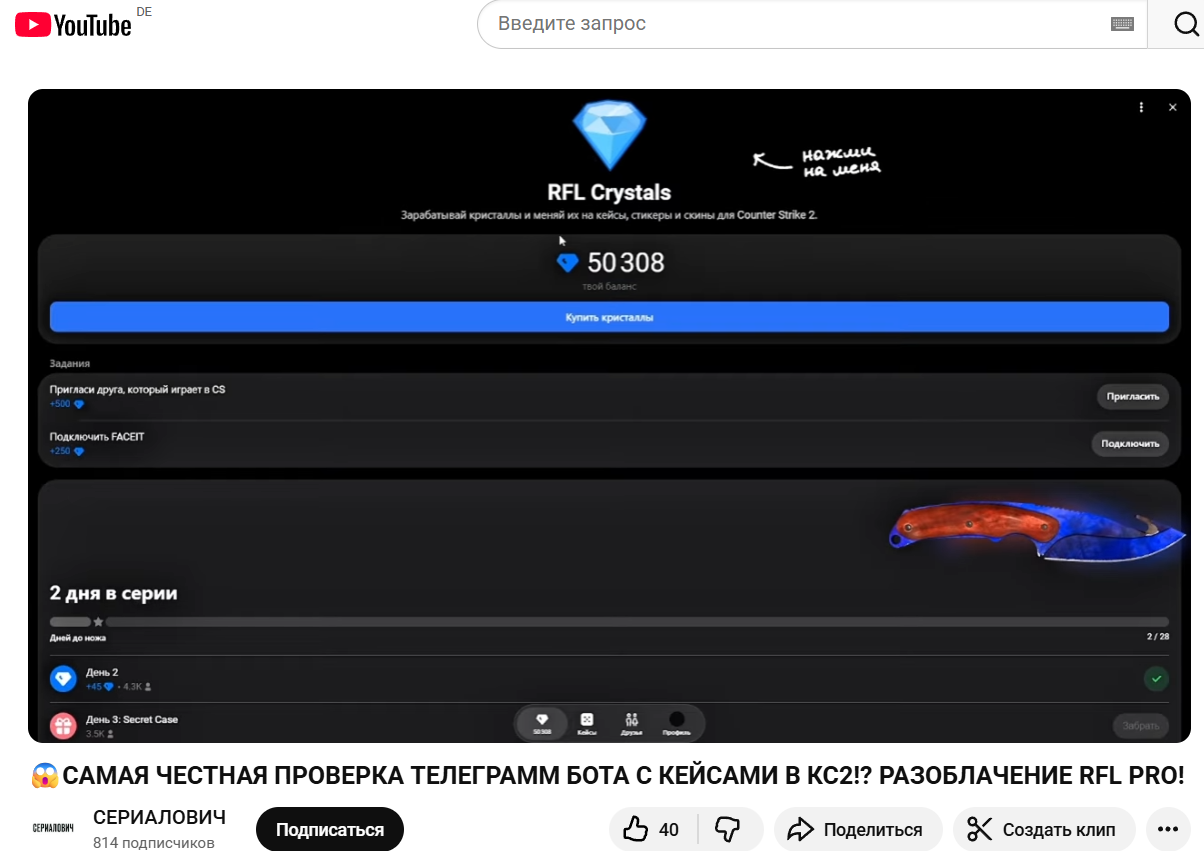
Task: Click the Подключить FACEIT button
Action: tap(1130, 443)
